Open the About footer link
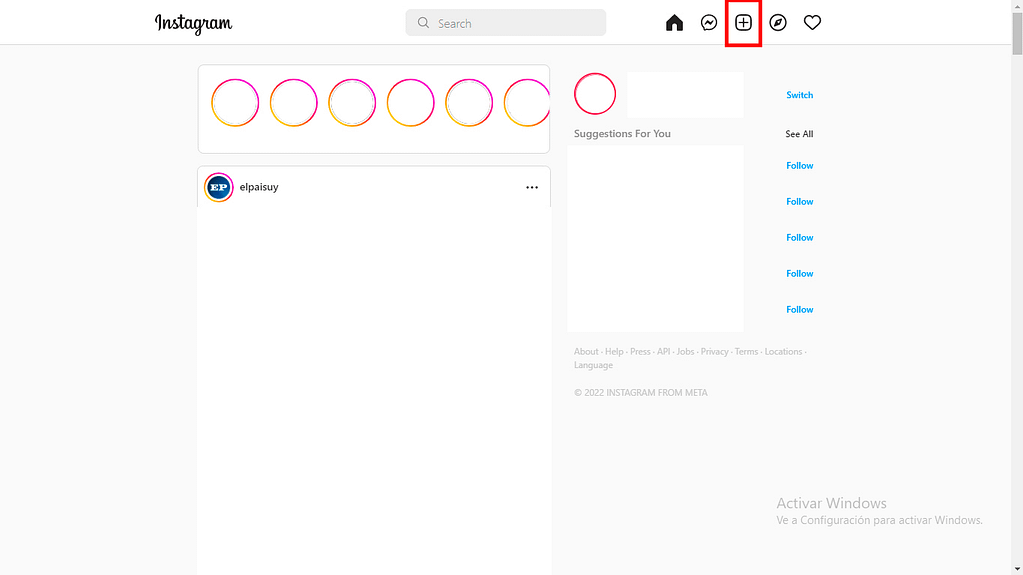This screenshot has width=1023, height=575. [586, 351]
